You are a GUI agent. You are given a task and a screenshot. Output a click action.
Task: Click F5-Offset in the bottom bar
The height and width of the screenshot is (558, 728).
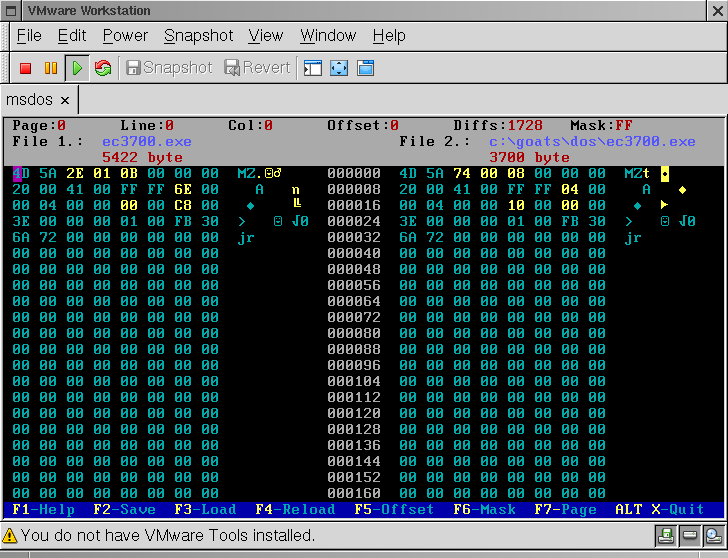[x=394, y=509]
